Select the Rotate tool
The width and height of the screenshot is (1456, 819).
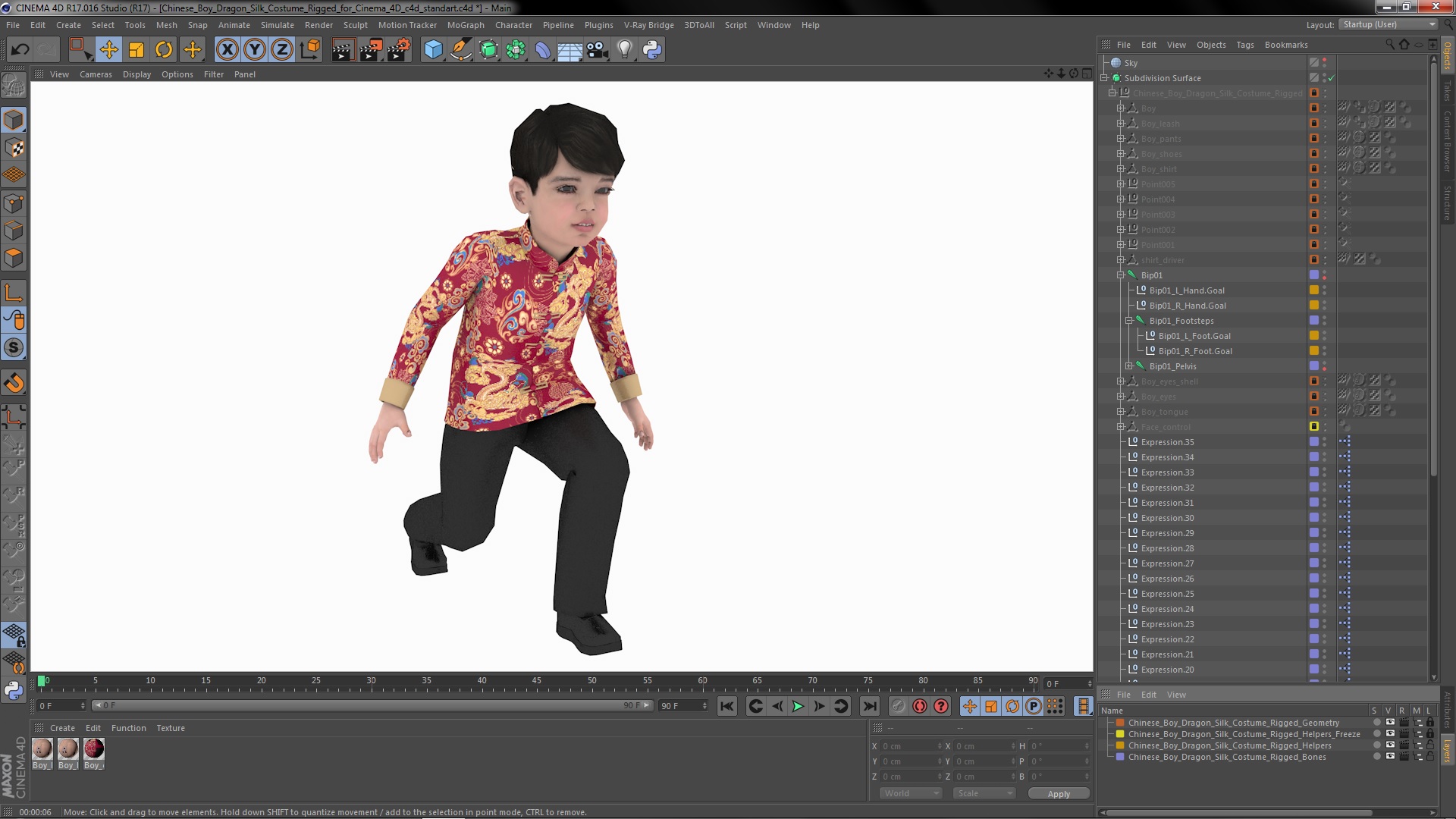[x=164, y=50]
